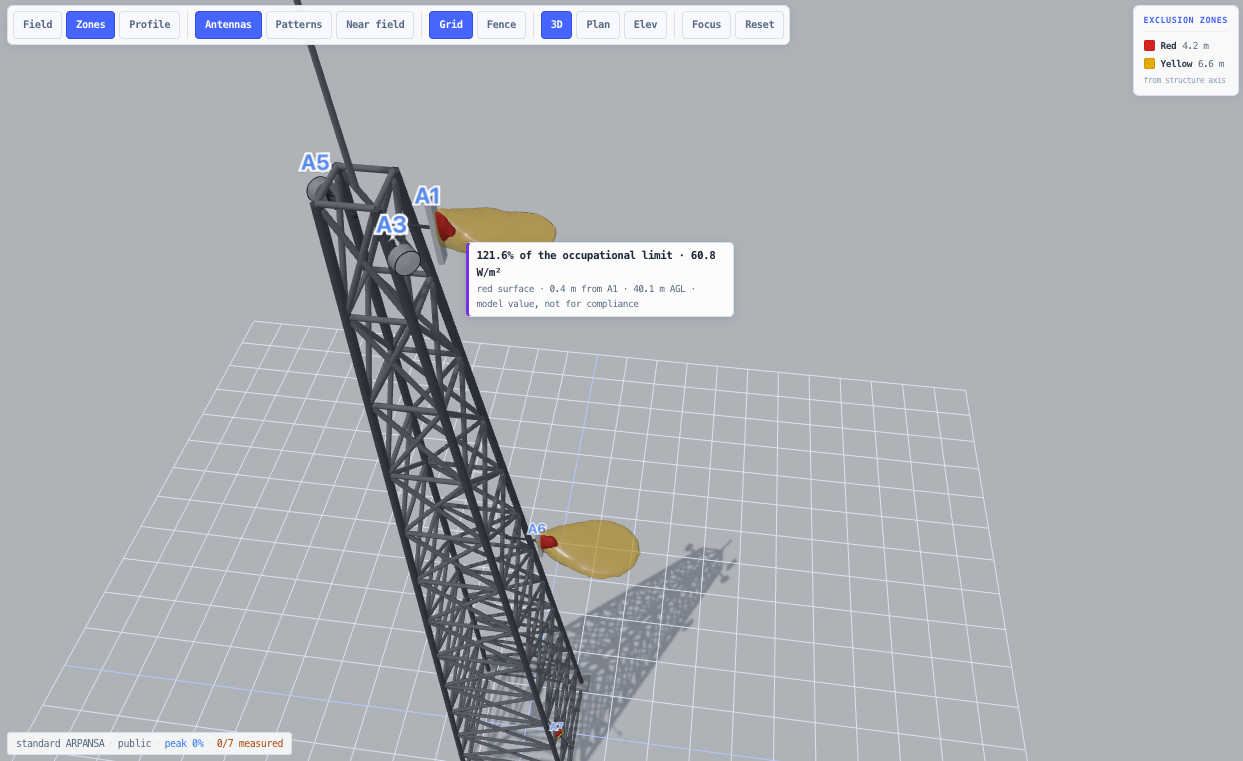Click the A5 drum antenna on tower
The image size is (1243, 761).
pos(319,189)
